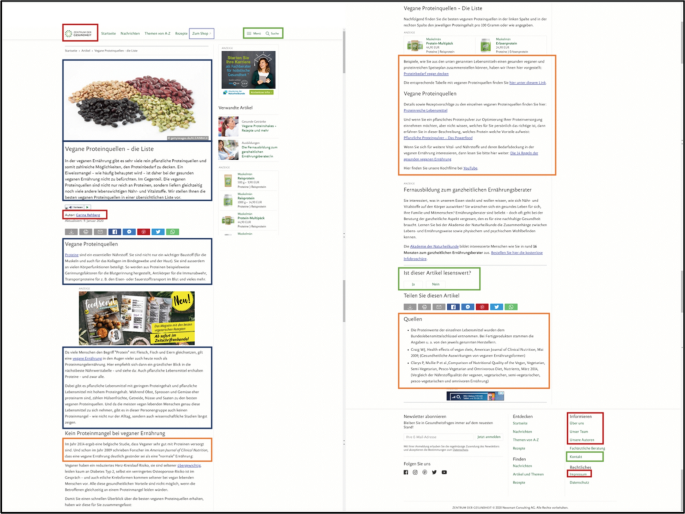
Task: Click email icon under 'Teilen Sie diesen Artikel'
Action: [x=439, y=307]
